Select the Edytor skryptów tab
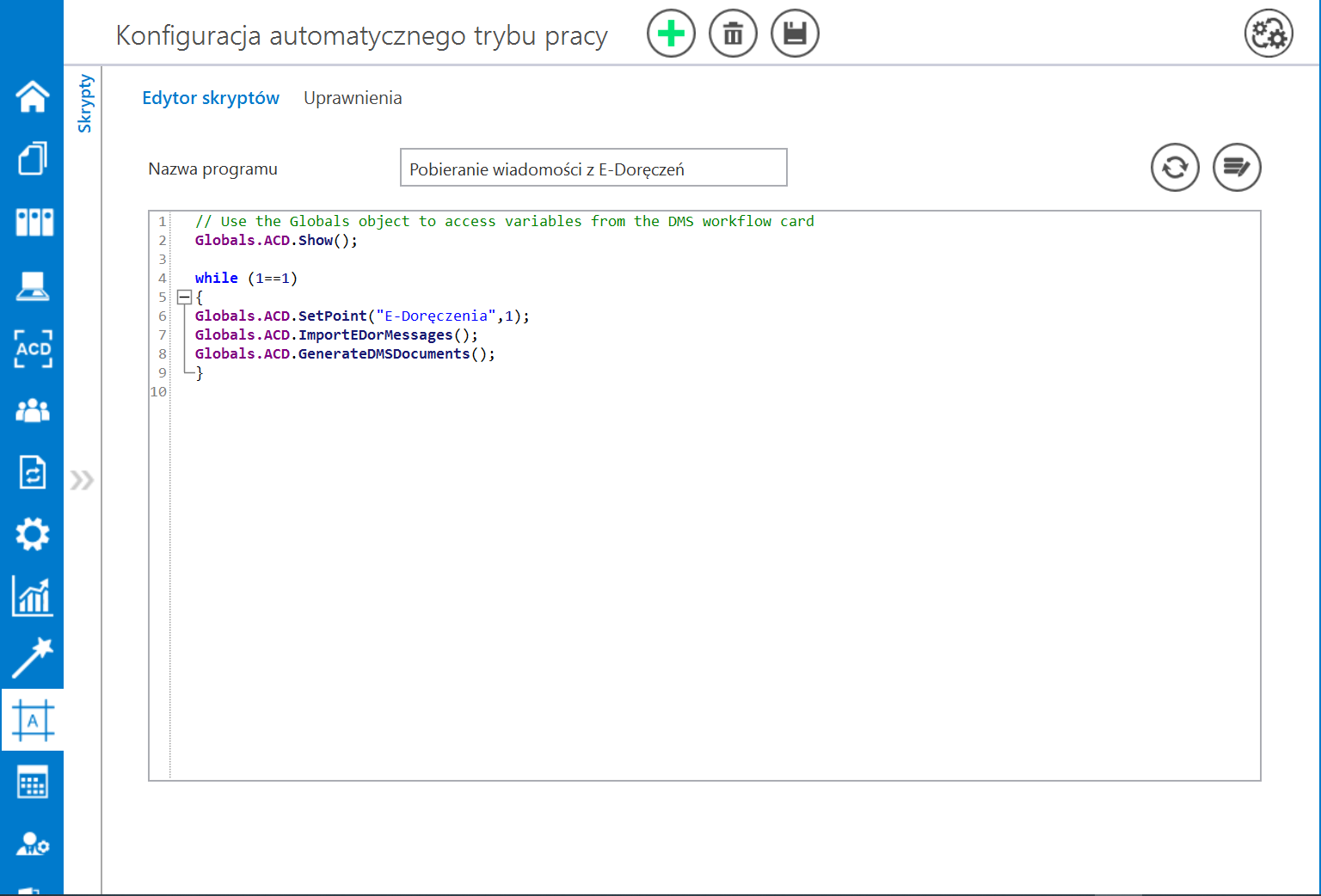1321x896 pixels. click(x=211, y=98)
